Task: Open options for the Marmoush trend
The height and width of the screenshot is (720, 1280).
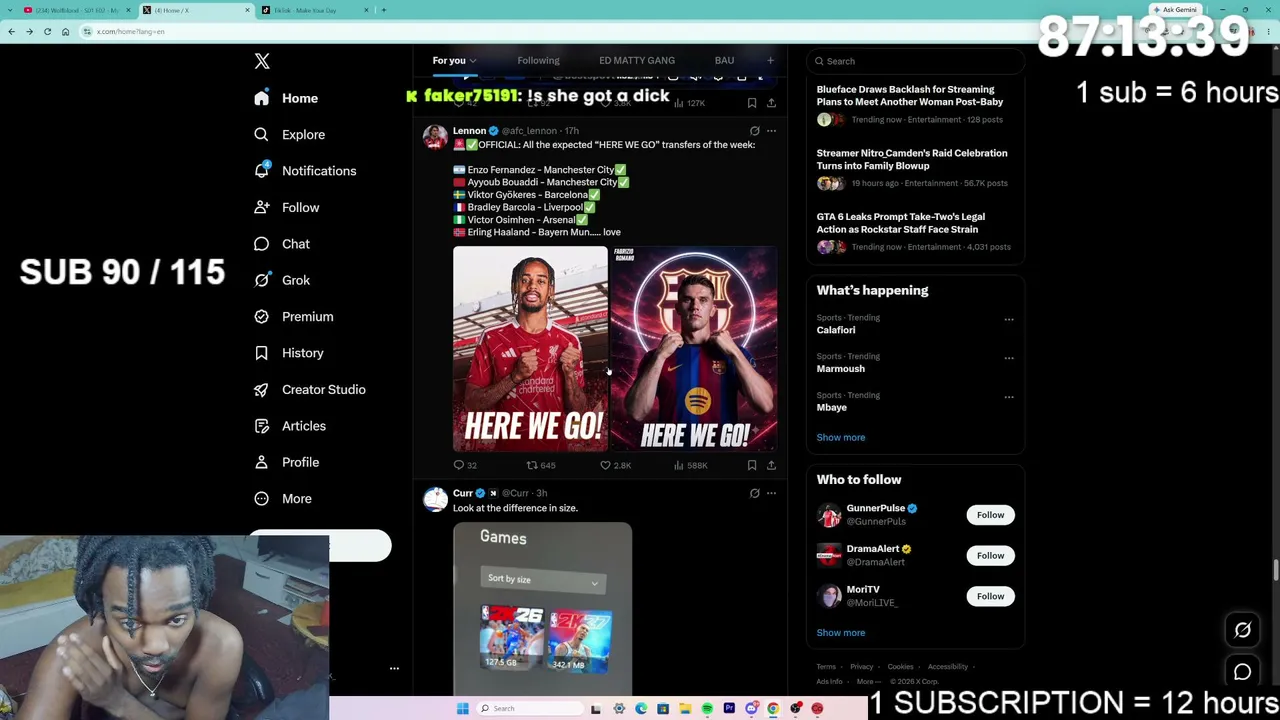Action: pos(1009,358)
